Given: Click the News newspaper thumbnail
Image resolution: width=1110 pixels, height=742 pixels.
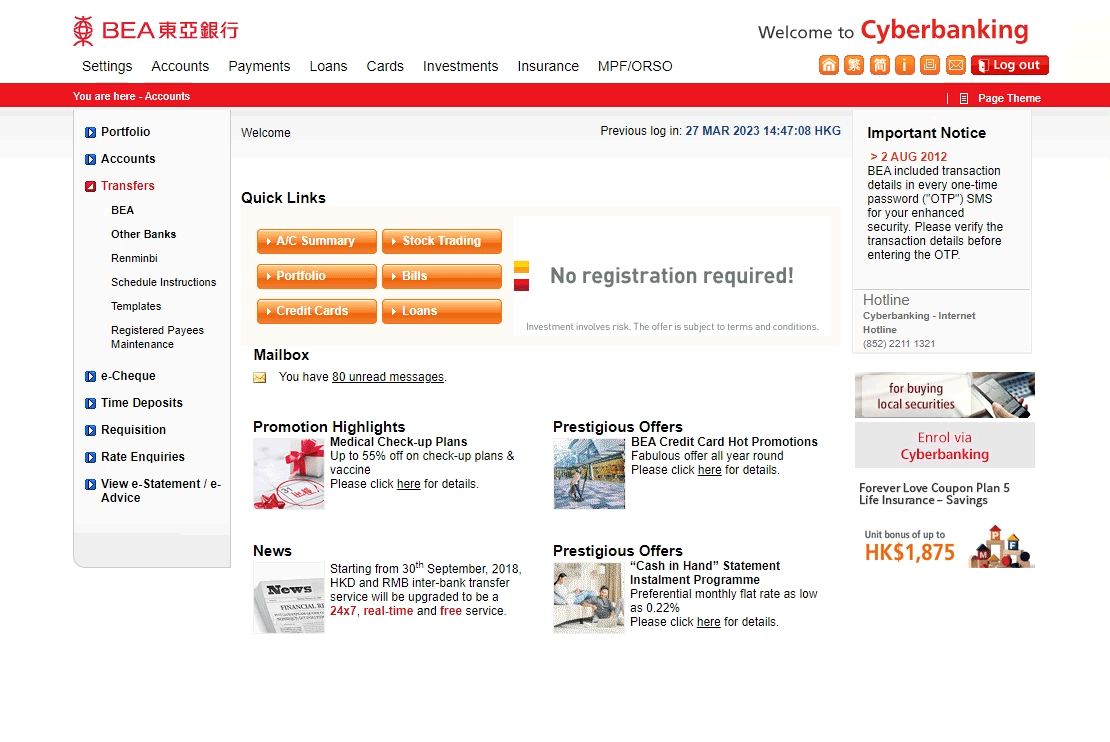Looking at the screenshot, I should [289, 598].
